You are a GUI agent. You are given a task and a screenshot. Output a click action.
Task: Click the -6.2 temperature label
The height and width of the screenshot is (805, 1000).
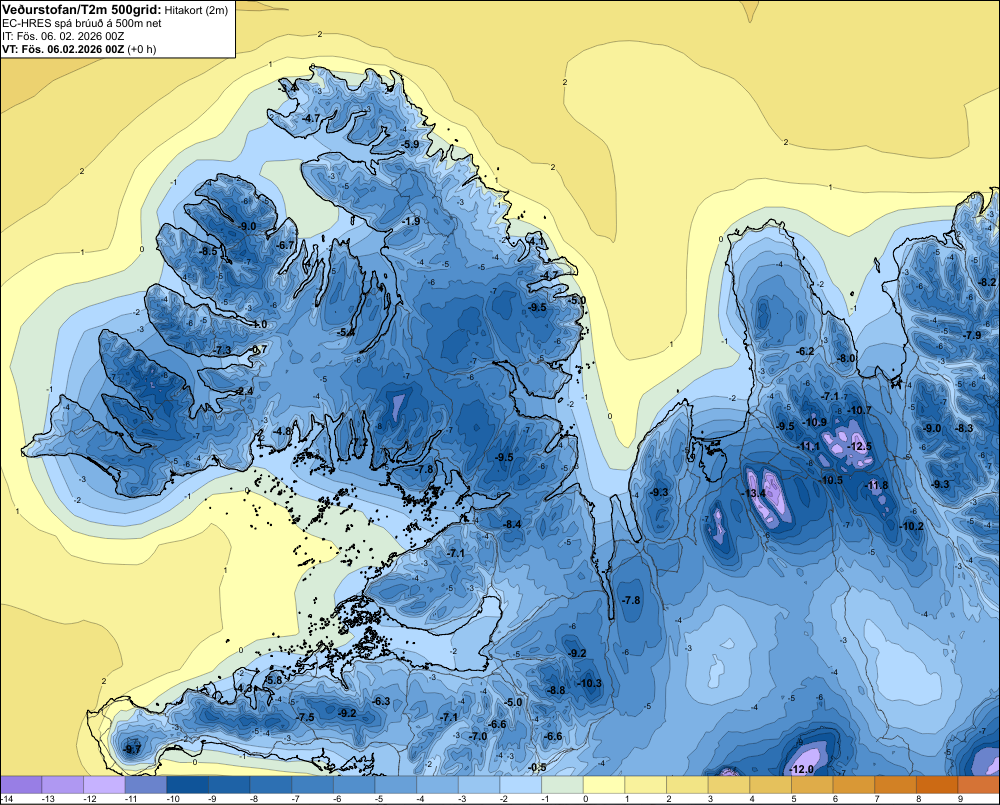(x=805, y=351)
